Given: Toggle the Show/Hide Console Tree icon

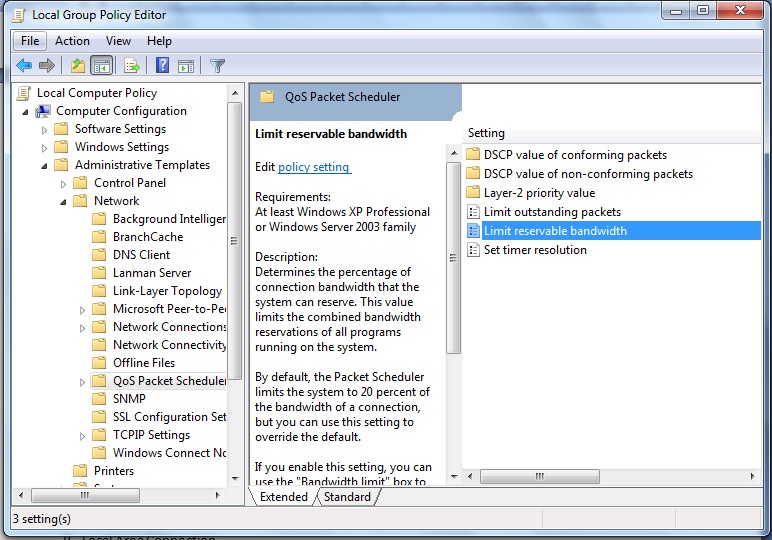Looking at the screenshot, I should pyautogui.click(x=102, y=65).
